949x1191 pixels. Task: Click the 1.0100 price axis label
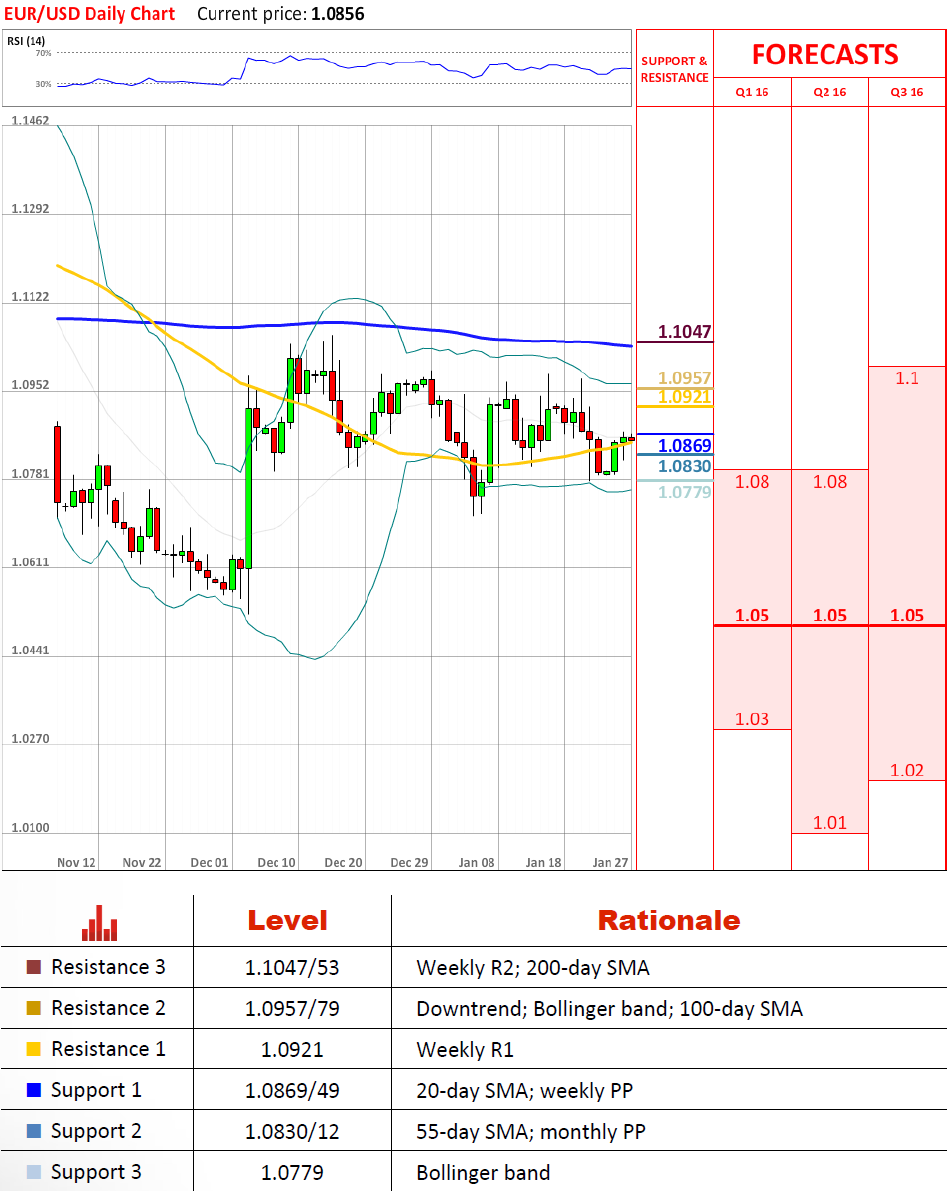click(x=30, y=827)
